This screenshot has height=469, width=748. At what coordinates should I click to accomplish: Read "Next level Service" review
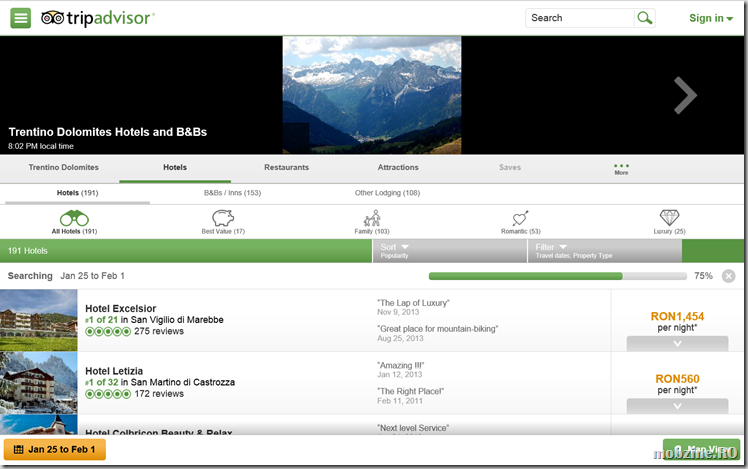click(413, 428)
